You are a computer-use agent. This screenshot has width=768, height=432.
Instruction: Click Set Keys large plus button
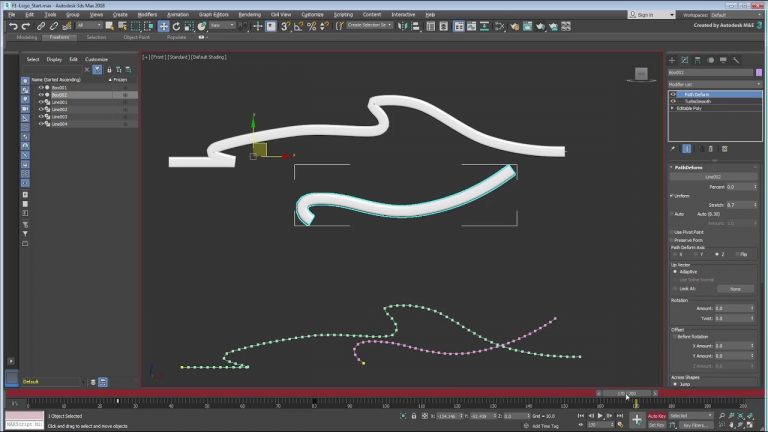click(x=637, y=419)
